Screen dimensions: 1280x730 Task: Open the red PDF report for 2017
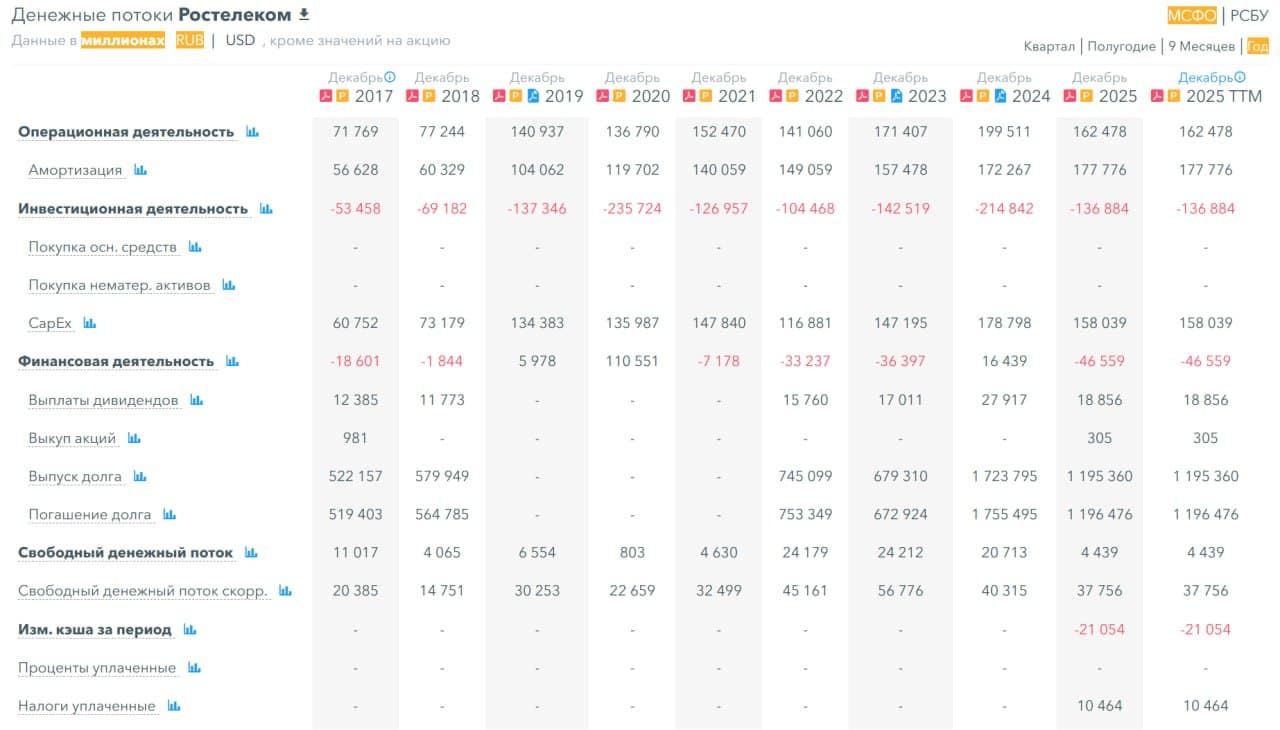(325, 96)
